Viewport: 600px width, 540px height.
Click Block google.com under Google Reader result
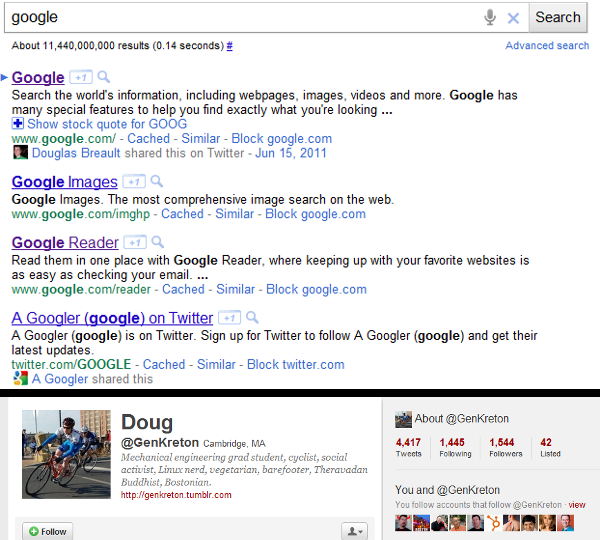(x=316, y=289)
